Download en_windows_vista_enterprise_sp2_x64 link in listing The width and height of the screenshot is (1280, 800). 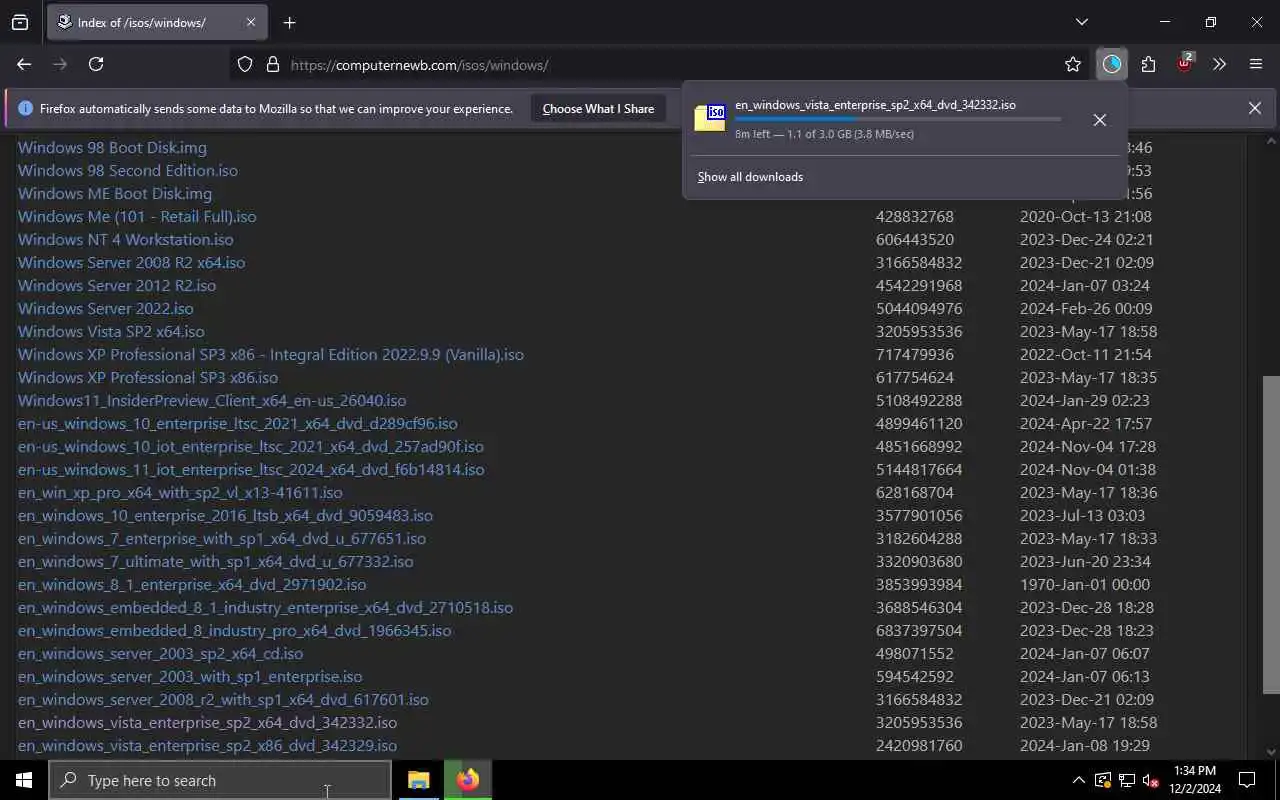pos(207,722)
